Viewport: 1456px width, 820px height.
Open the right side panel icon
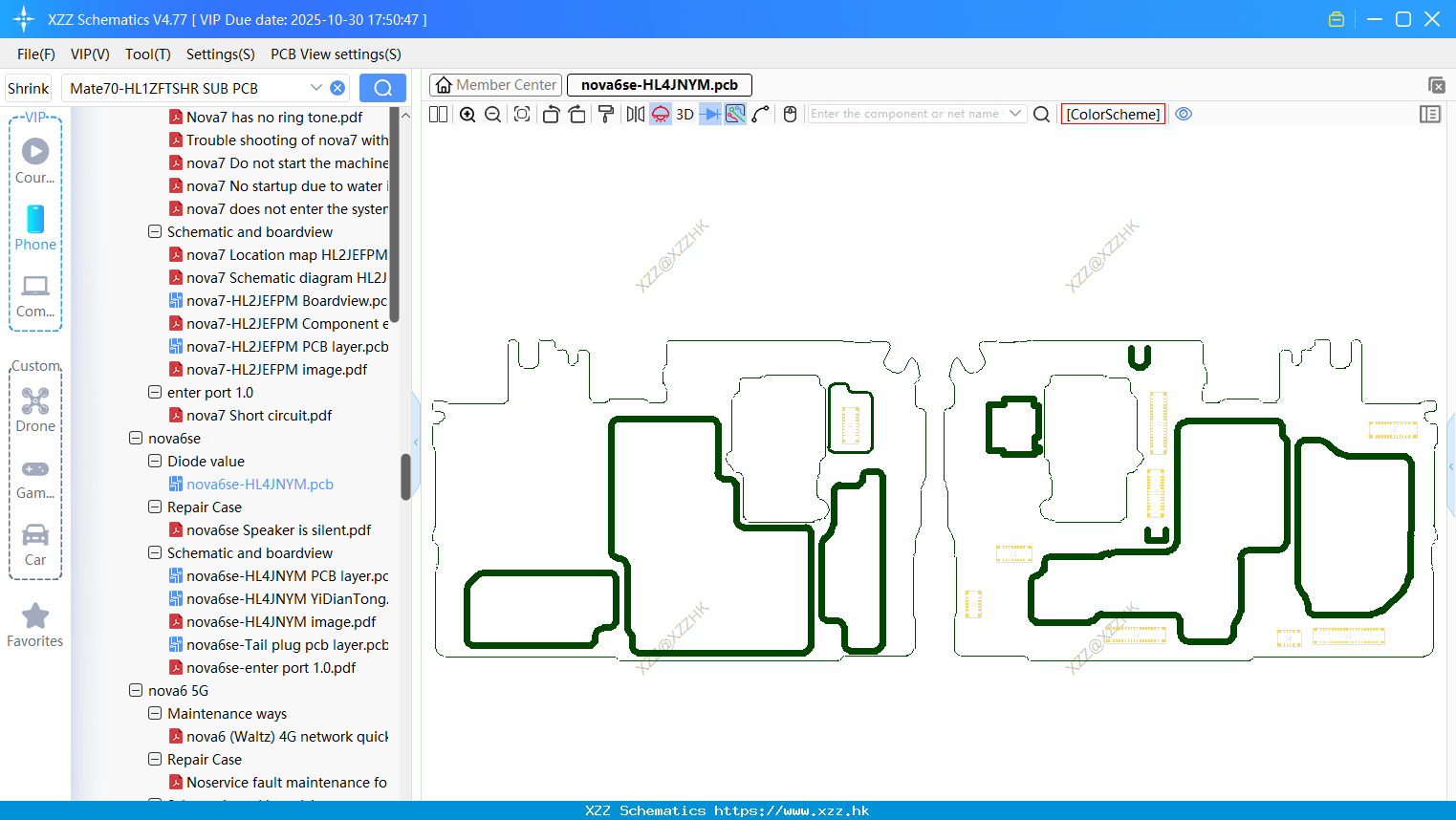[x=1430, y=114]
